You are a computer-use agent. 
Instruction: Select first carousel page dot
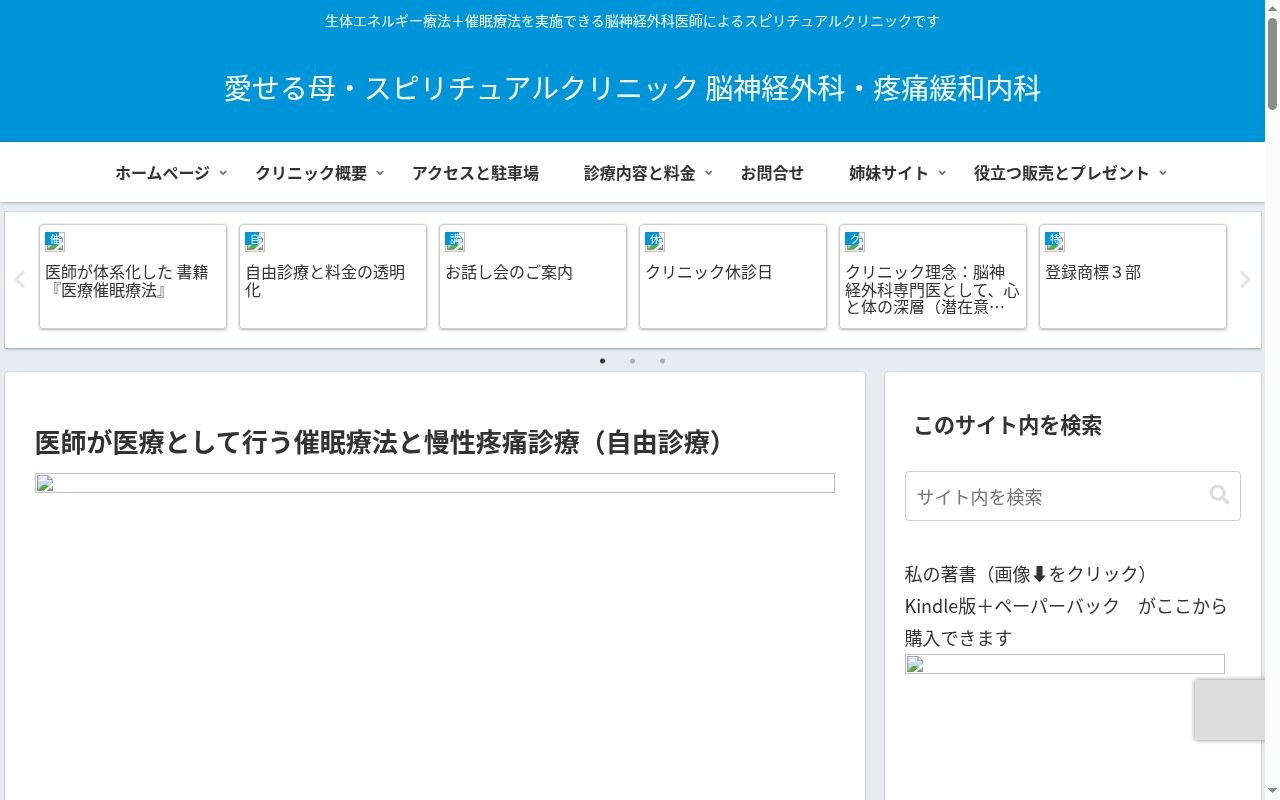(602, 361)
